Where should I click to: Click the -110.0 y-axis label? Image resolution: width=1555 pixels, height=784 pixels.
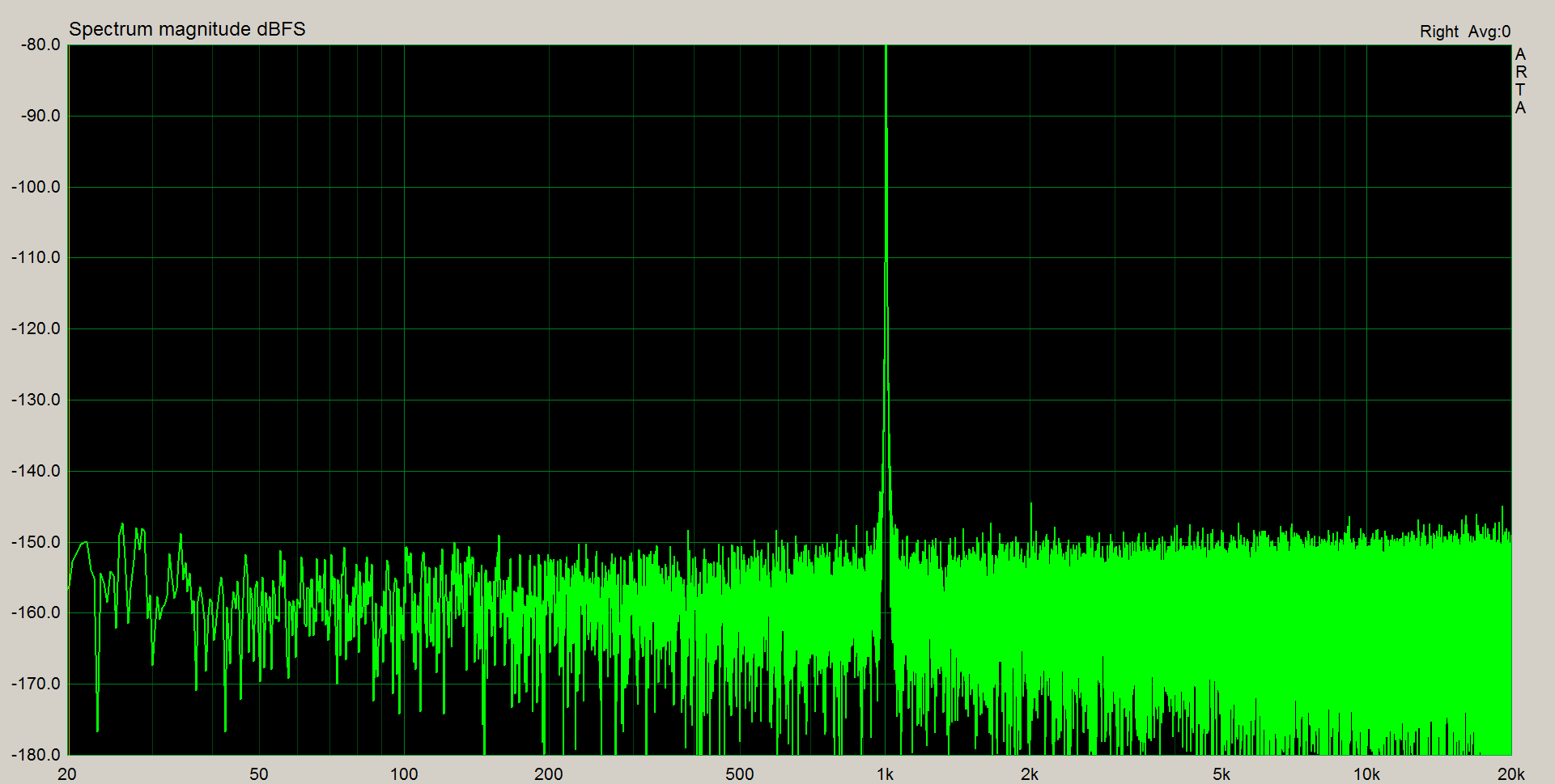tap(36, 257)
